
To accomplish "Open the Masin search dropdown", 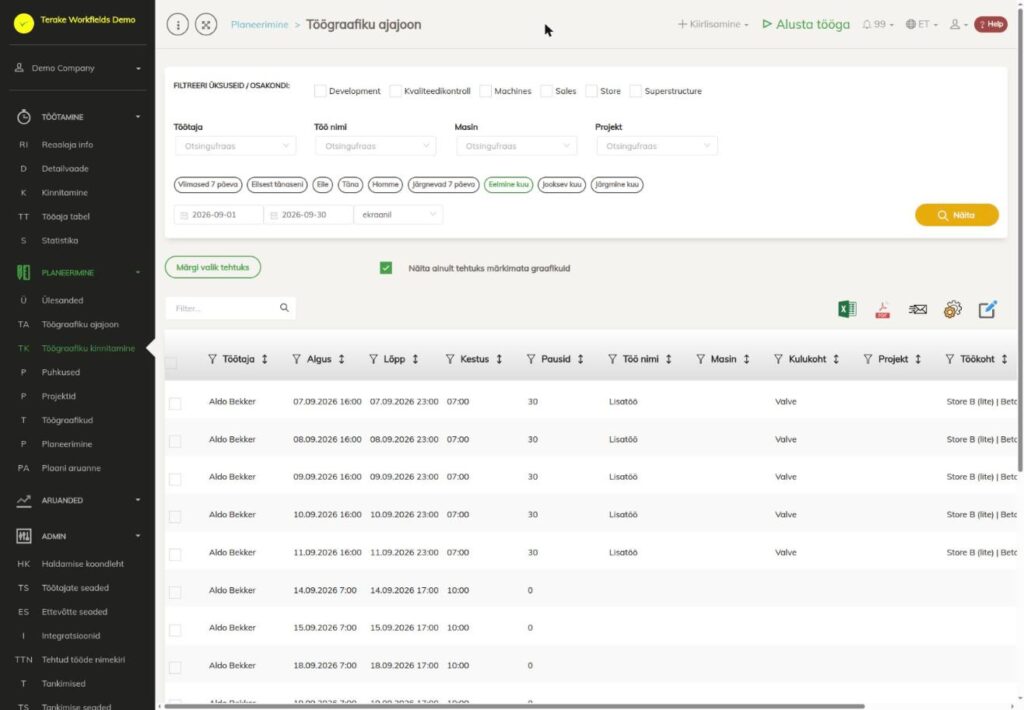I will tap(516, 146).
